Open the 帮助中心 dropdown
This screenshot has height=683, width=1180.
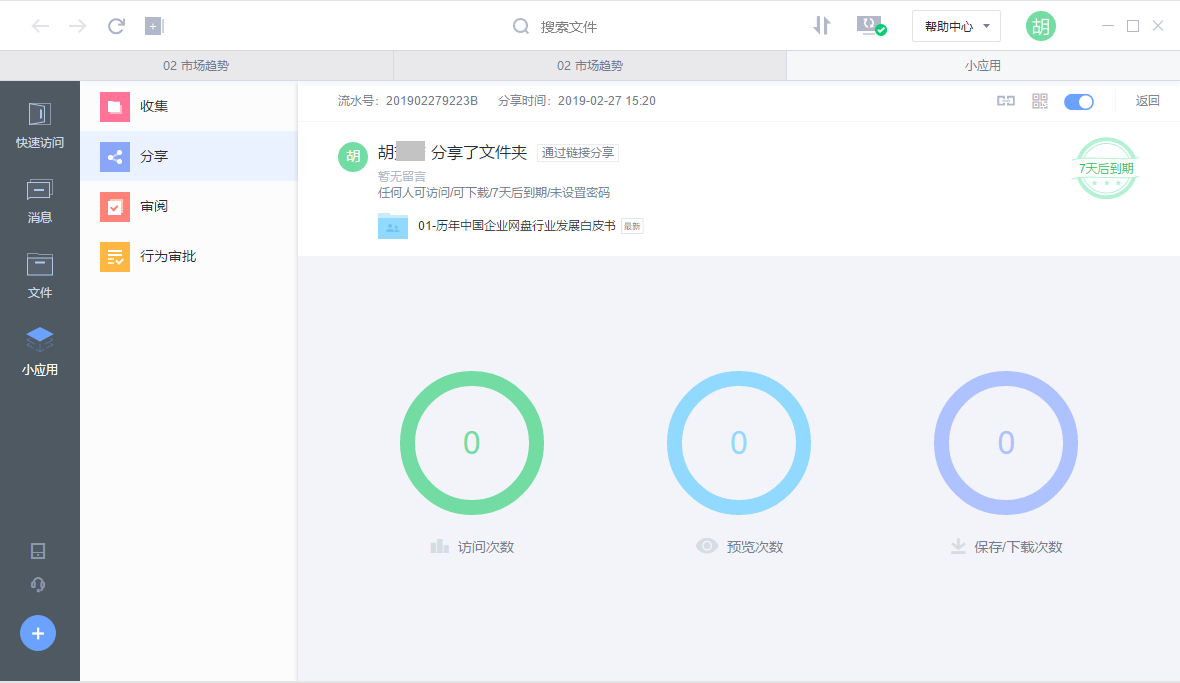[x=955, y=26]
